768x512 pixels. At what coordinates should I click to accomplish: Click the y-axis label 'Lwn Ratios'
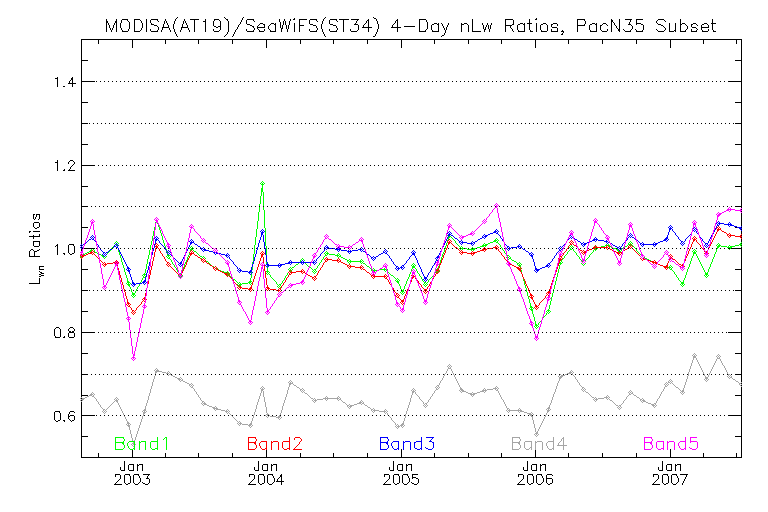pos(35,249)
